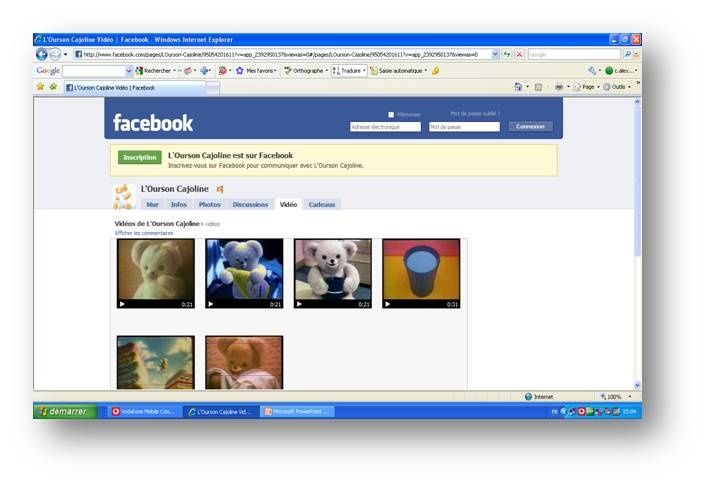The image size is (707, 484).
Task: Play the white bear with blue bottle video
Action: [333, 273]
